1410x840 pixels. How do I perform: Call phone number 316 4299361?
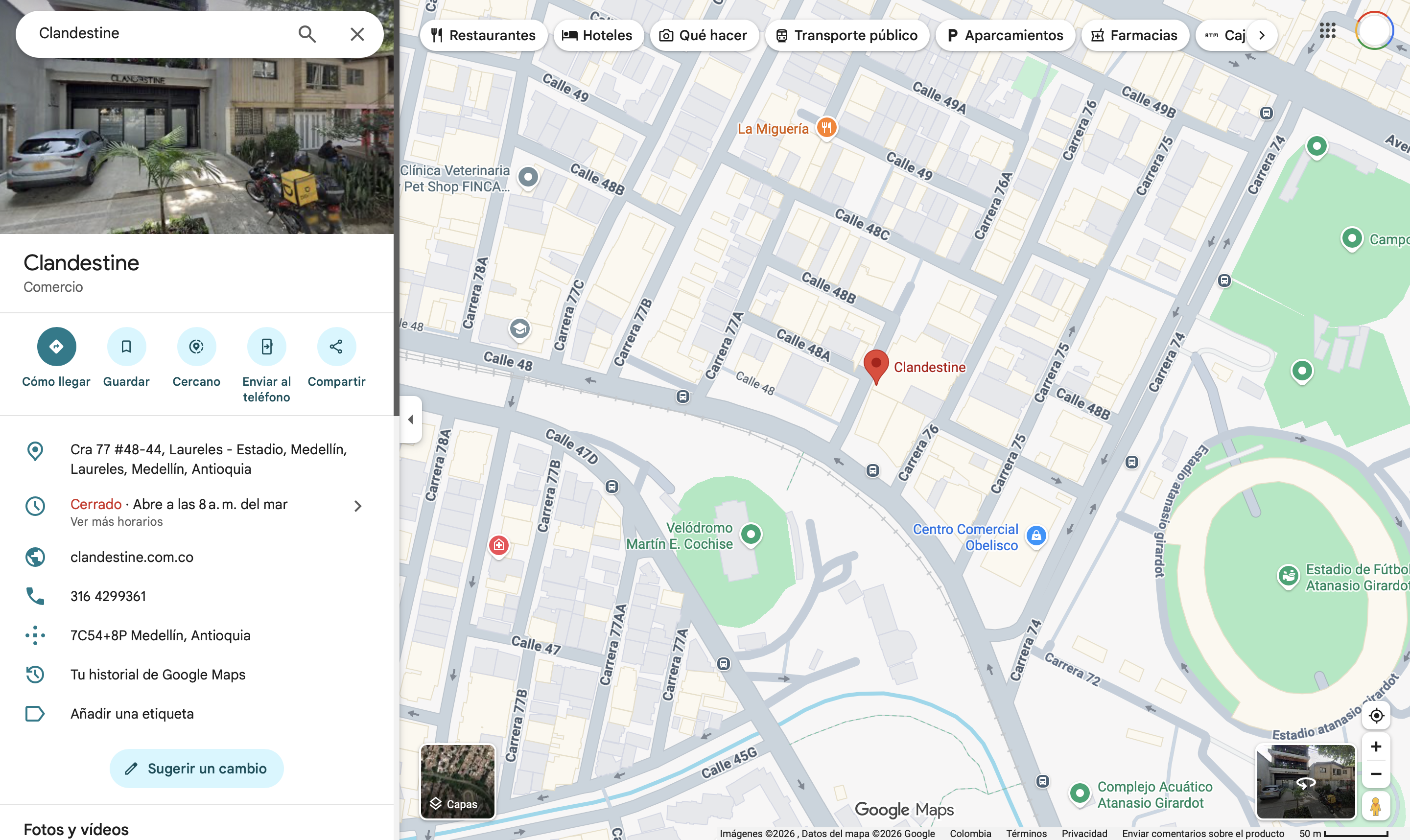[x=196, y=596]
